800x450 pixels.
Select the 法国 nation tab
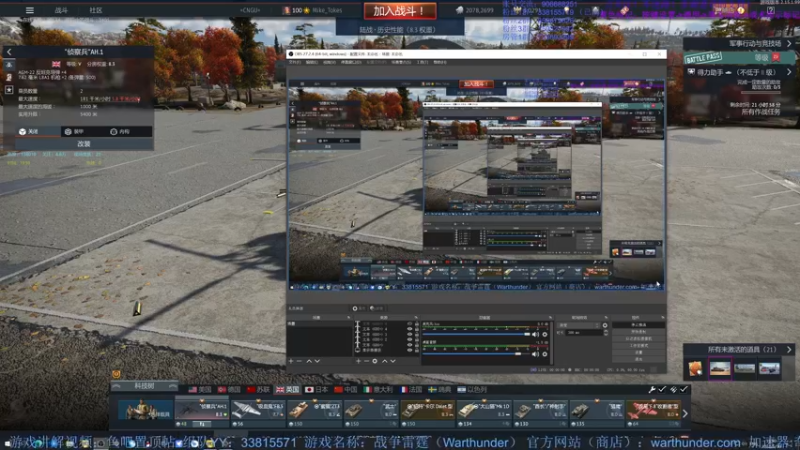411,389
